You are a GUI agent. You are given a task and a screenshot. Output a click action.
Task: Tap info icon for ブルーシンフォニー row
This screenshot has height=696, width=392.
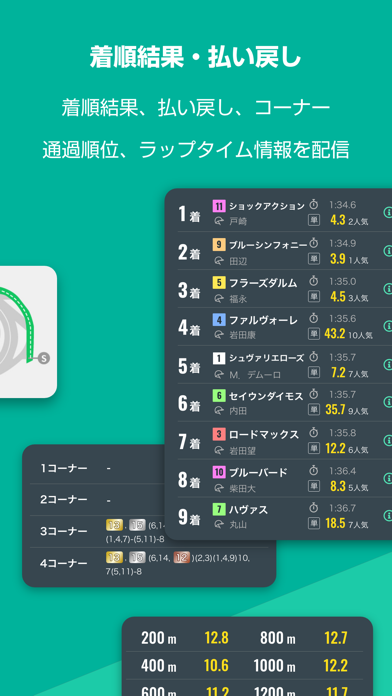(388, 250)
